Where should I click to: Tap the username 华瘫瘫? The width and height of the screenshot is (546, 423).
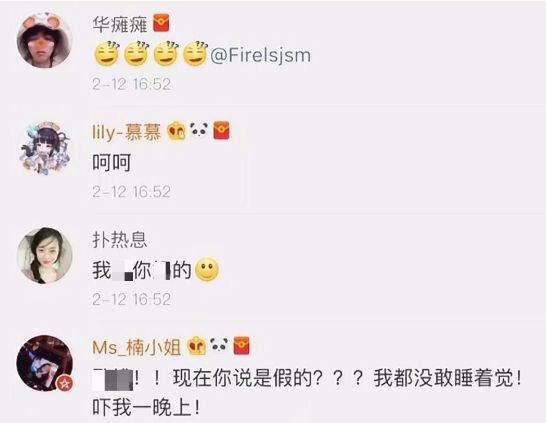click(120, 24)
